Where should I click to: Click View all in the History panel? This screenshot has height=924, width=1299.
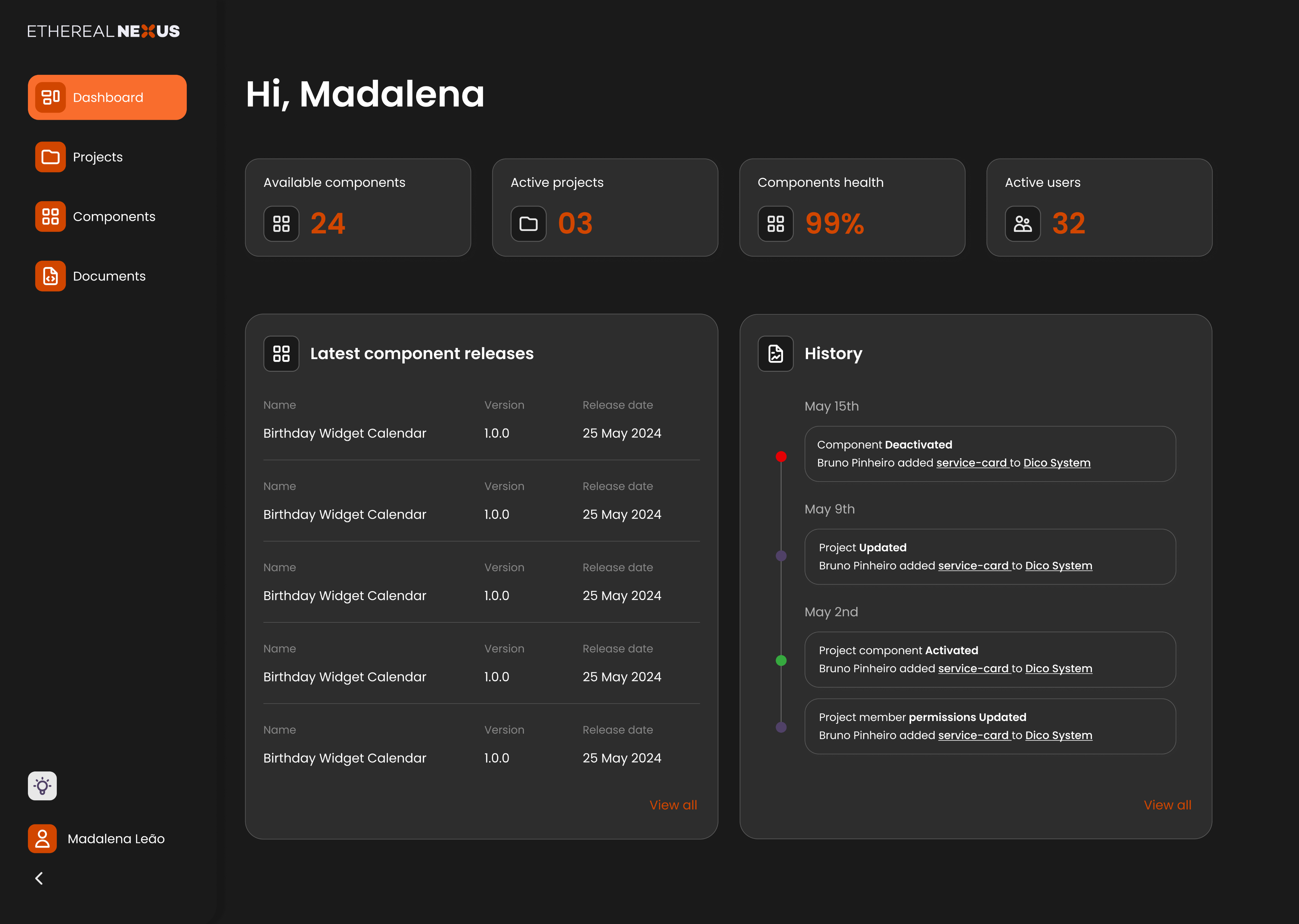(x=1168, y=805)
